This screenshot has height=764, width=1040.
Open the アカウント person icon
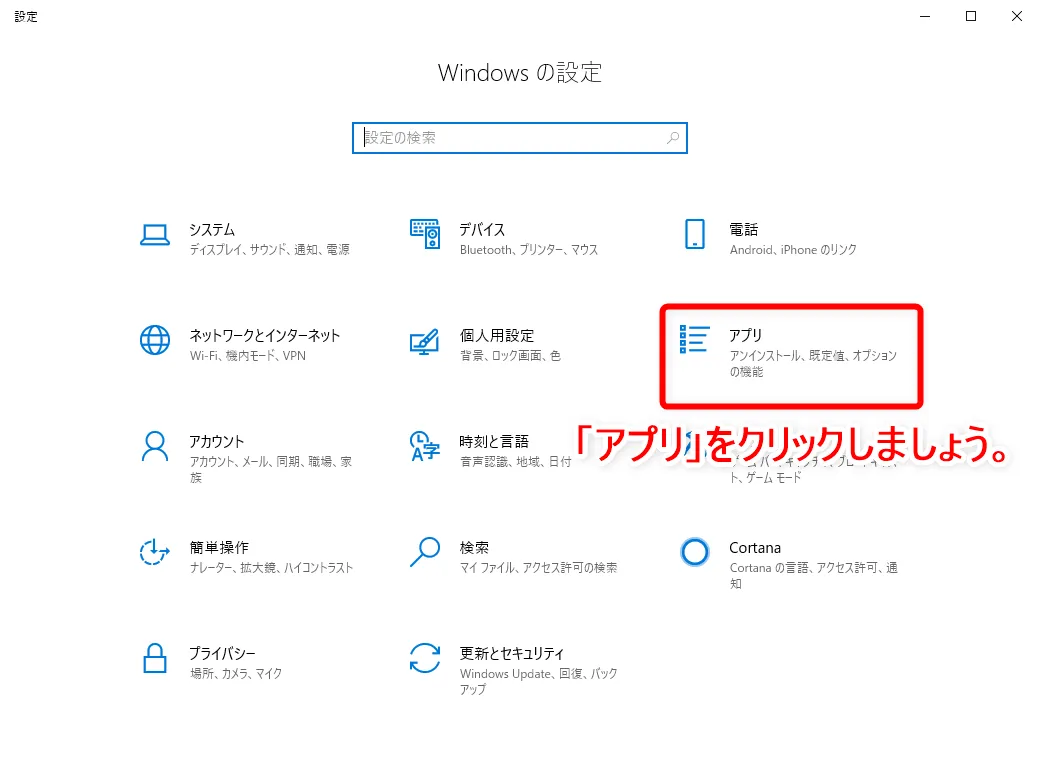tap(155, 446)
